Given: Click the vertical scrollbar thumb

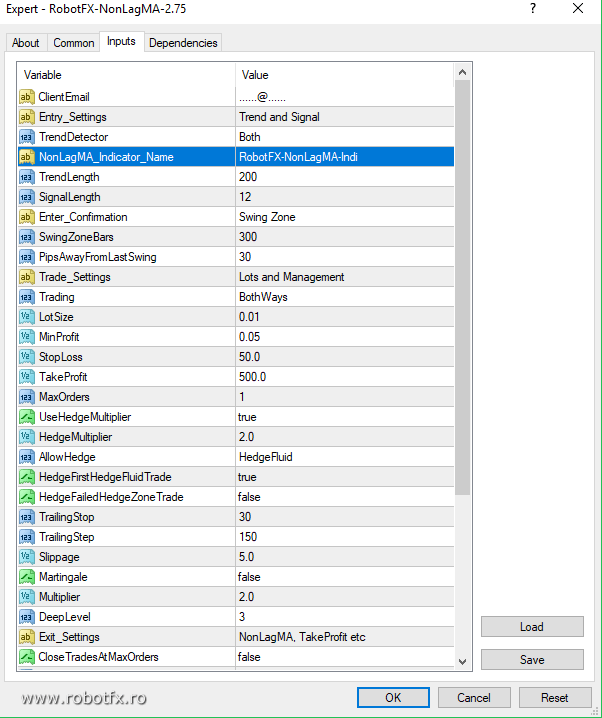Looking at the screenshot, I should click(x=462, y=288).
